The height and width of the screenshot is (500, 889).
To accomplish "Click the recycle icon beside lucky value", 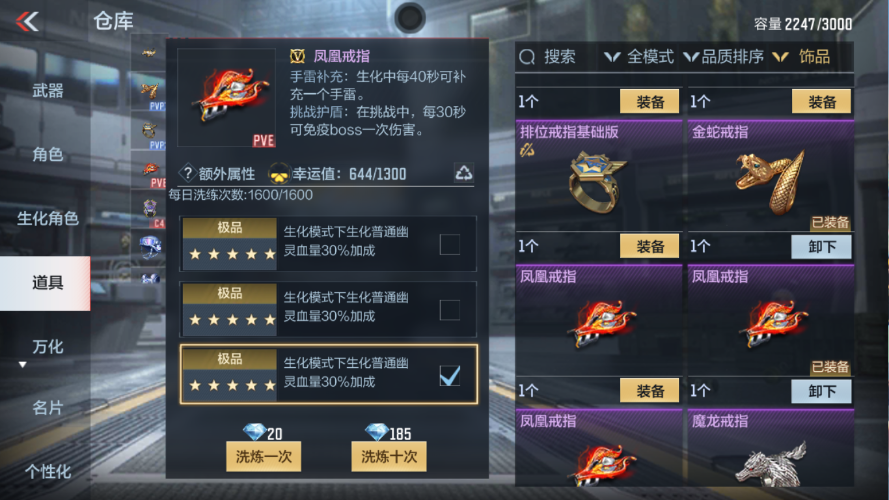I will click(x=464, y=172).
